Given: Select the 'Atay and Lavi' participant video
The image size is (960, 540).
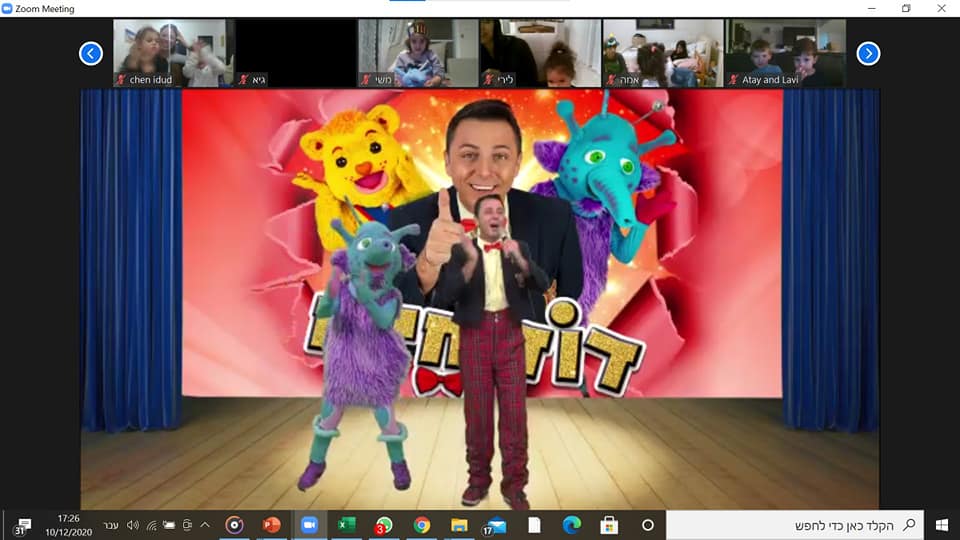Looking at the screenshot, I should click(786, 53).
